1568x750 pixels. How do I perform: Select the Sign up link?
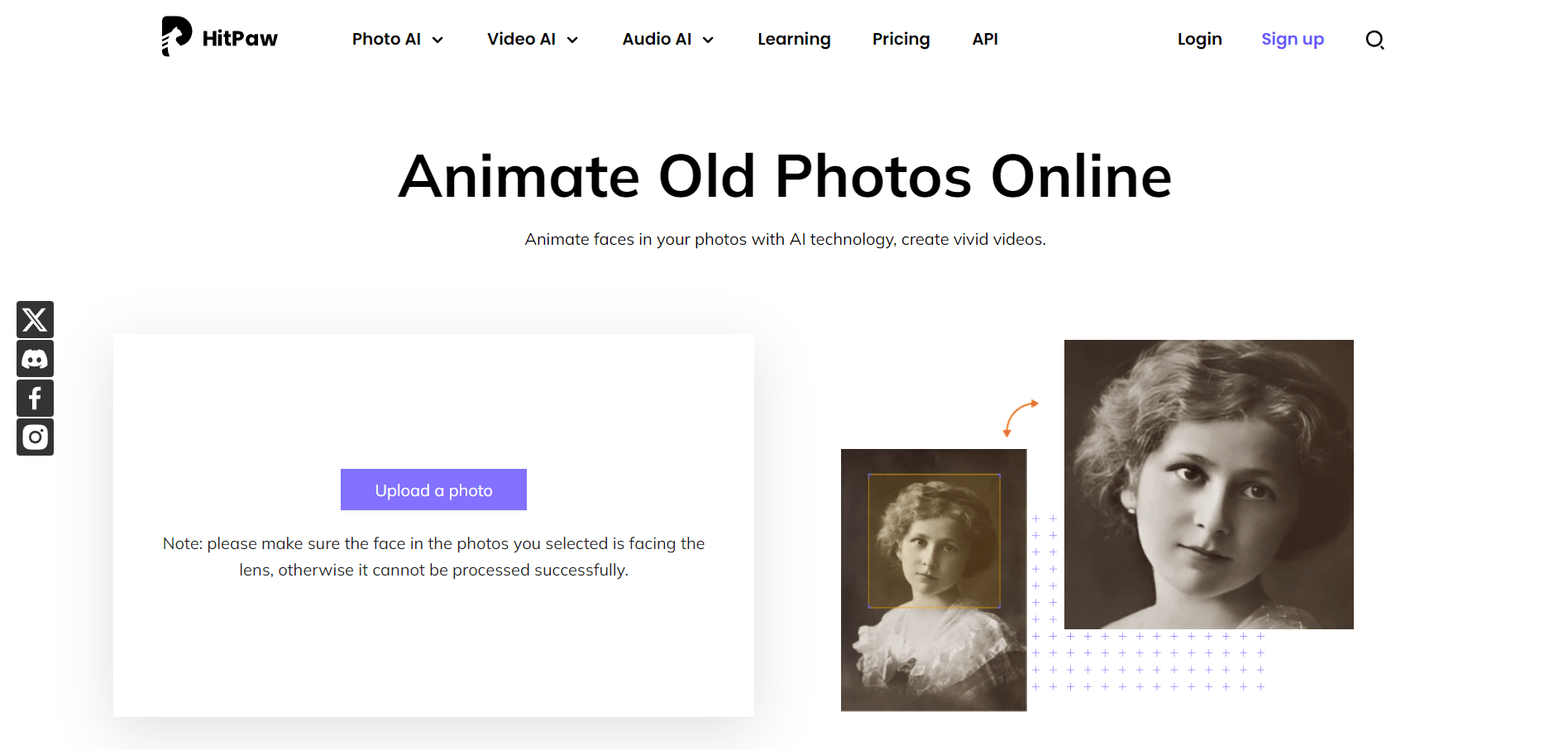point(1293,39)
